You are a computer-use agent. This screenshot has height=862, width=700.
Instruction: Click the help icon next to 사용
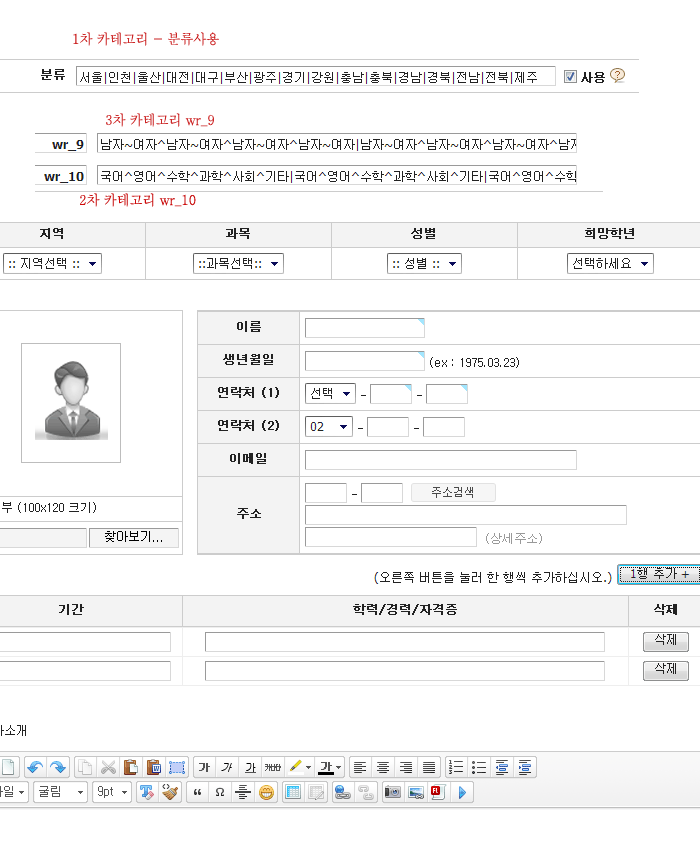coord(617,75)
